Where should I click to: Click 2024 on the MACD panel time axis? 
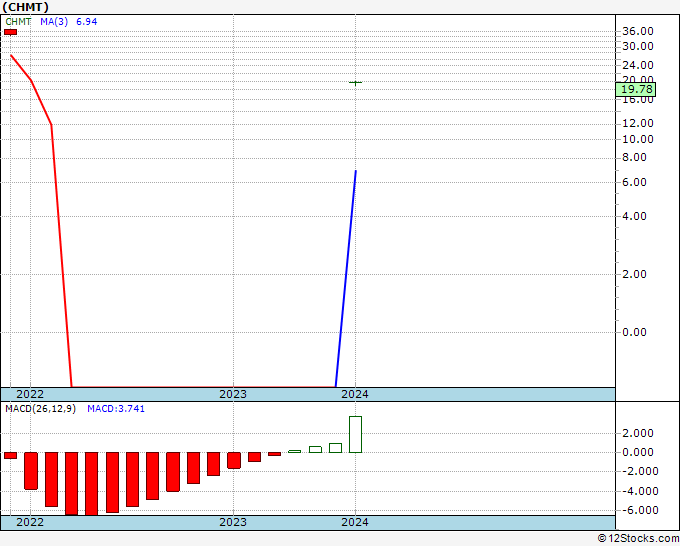tap(355, 522)
